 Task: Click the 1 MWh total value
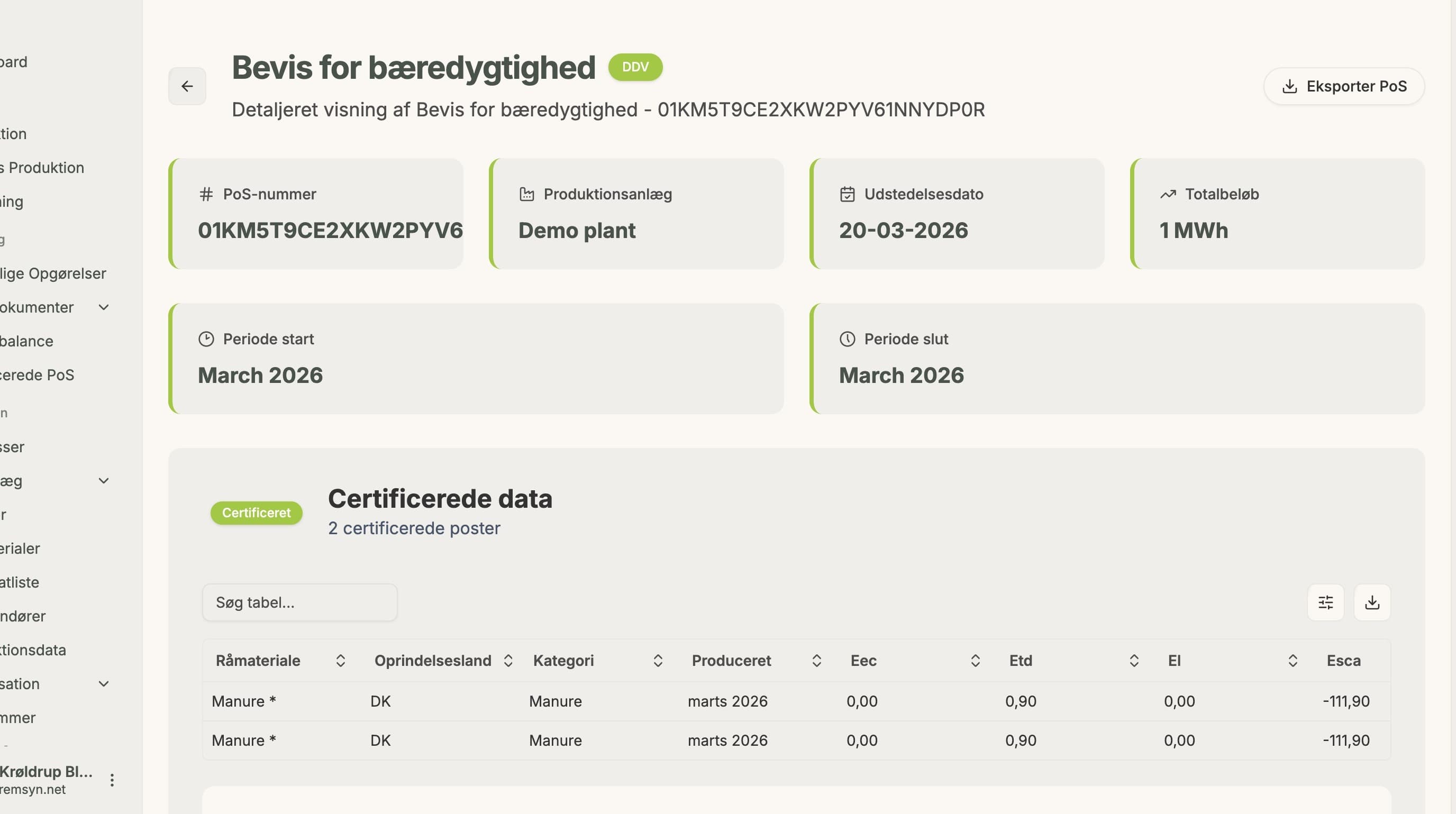pos(1193,231)
